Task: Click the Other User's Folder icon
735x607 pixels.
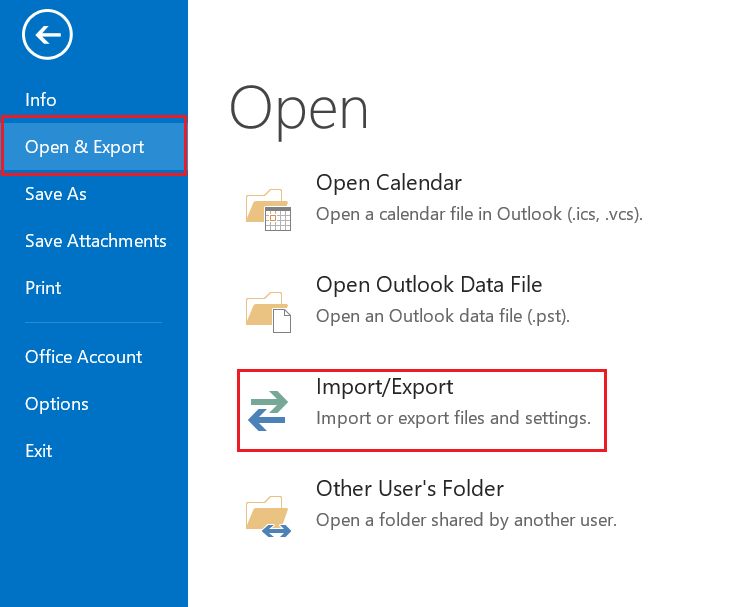Action: click(267, 514)
